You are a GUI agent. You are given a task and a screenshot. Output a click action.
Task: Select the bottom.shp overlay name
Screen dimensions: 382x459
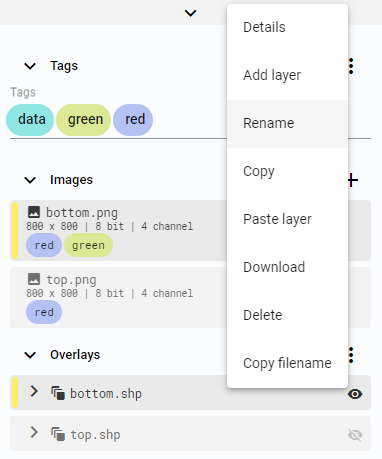(106, 394)
